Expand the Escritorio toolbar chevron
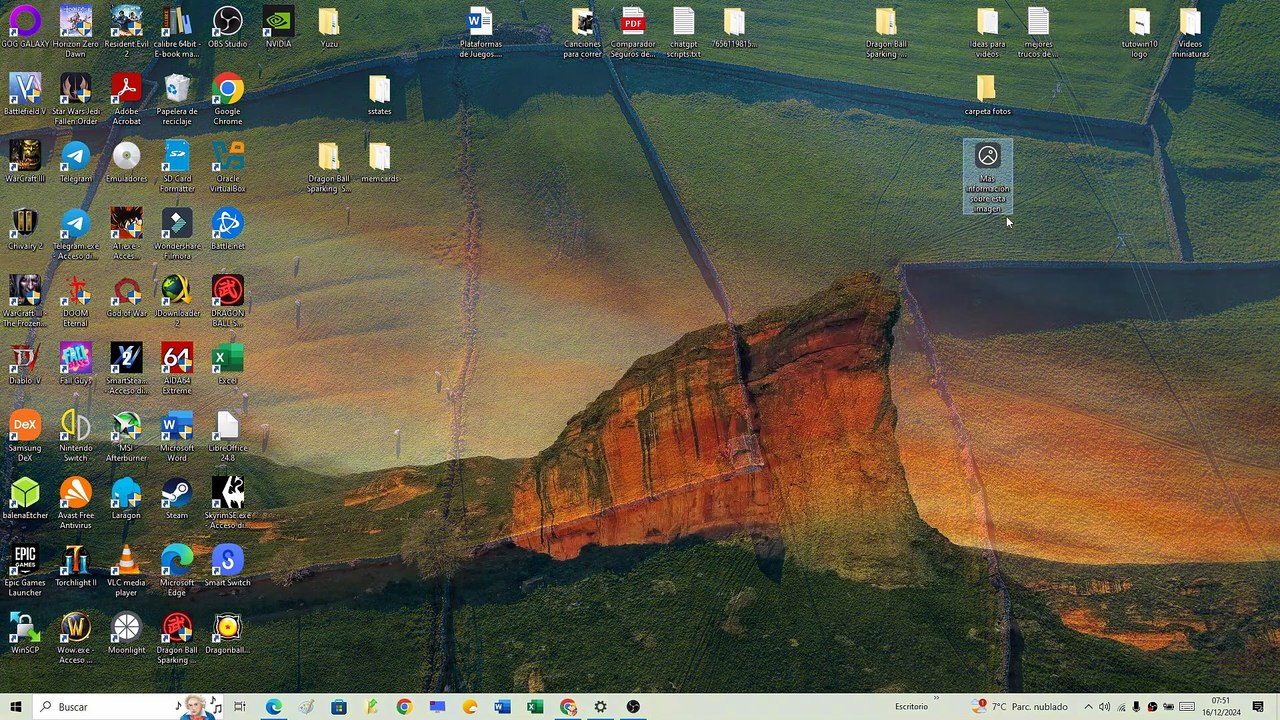The image size is (1280, 720). (936, 699)
